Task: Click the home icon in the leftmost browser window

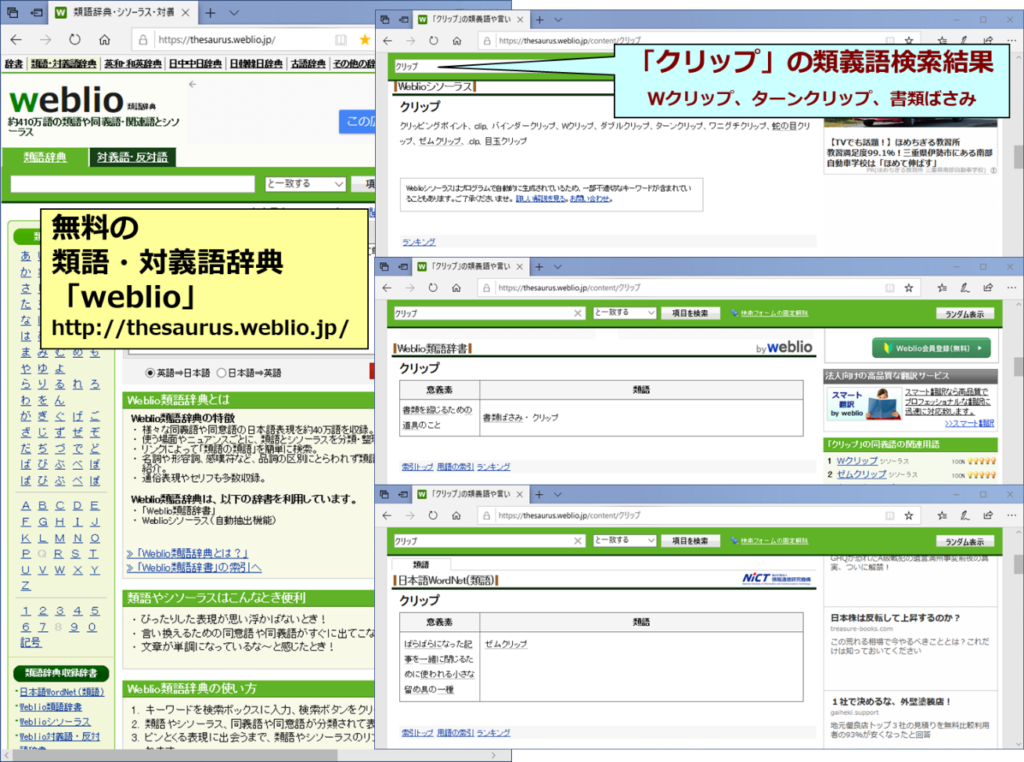Action: point(105,40)
